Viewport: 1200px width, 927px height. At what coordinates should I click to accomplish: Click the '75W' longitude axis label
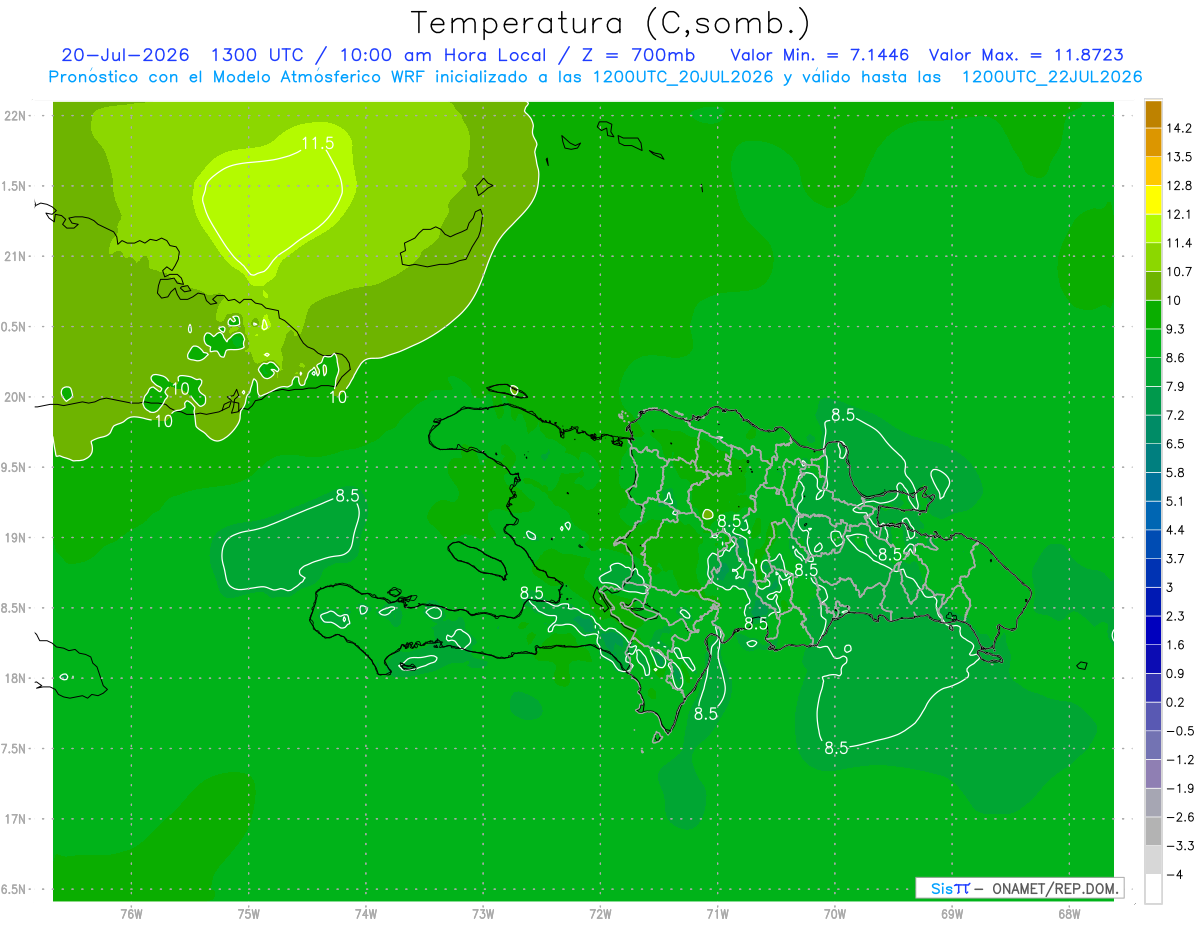249,913
